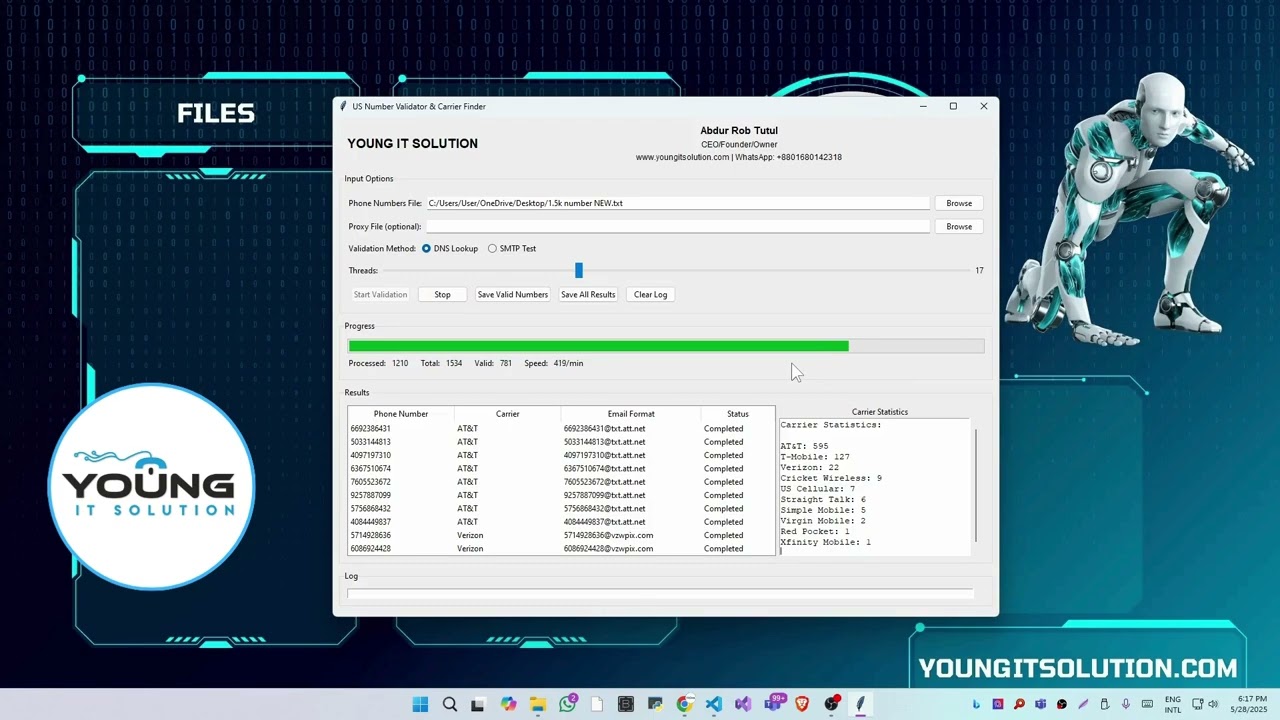
Task: Click the Email Format column header
Action: tap(631, 413)
